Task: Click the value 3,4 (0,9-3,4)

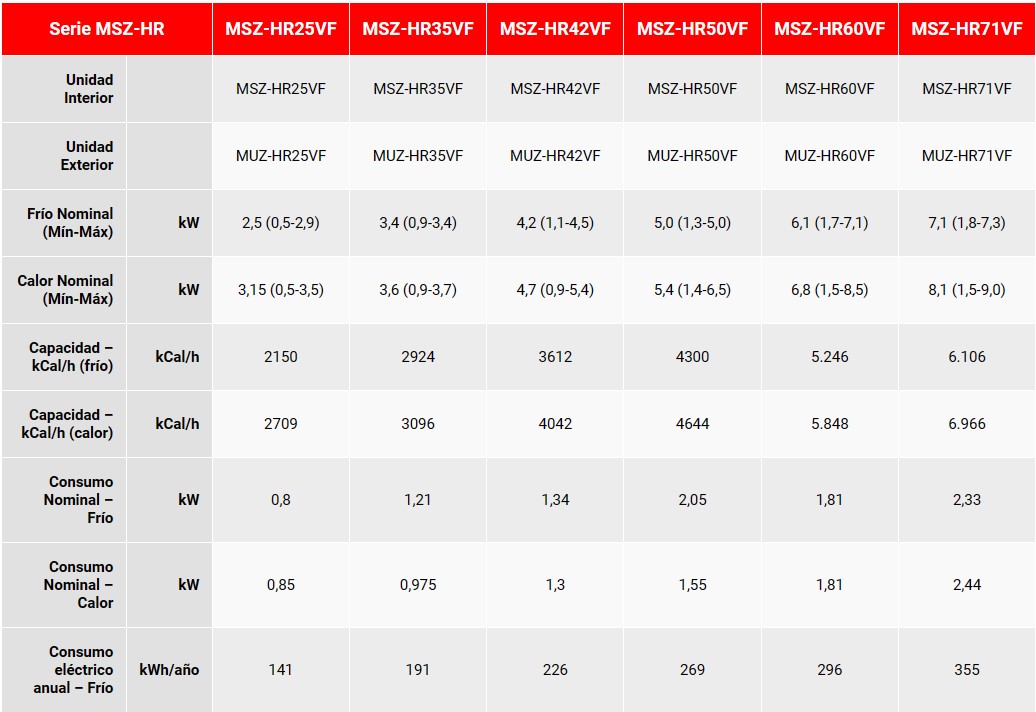Action: [418, 223]
